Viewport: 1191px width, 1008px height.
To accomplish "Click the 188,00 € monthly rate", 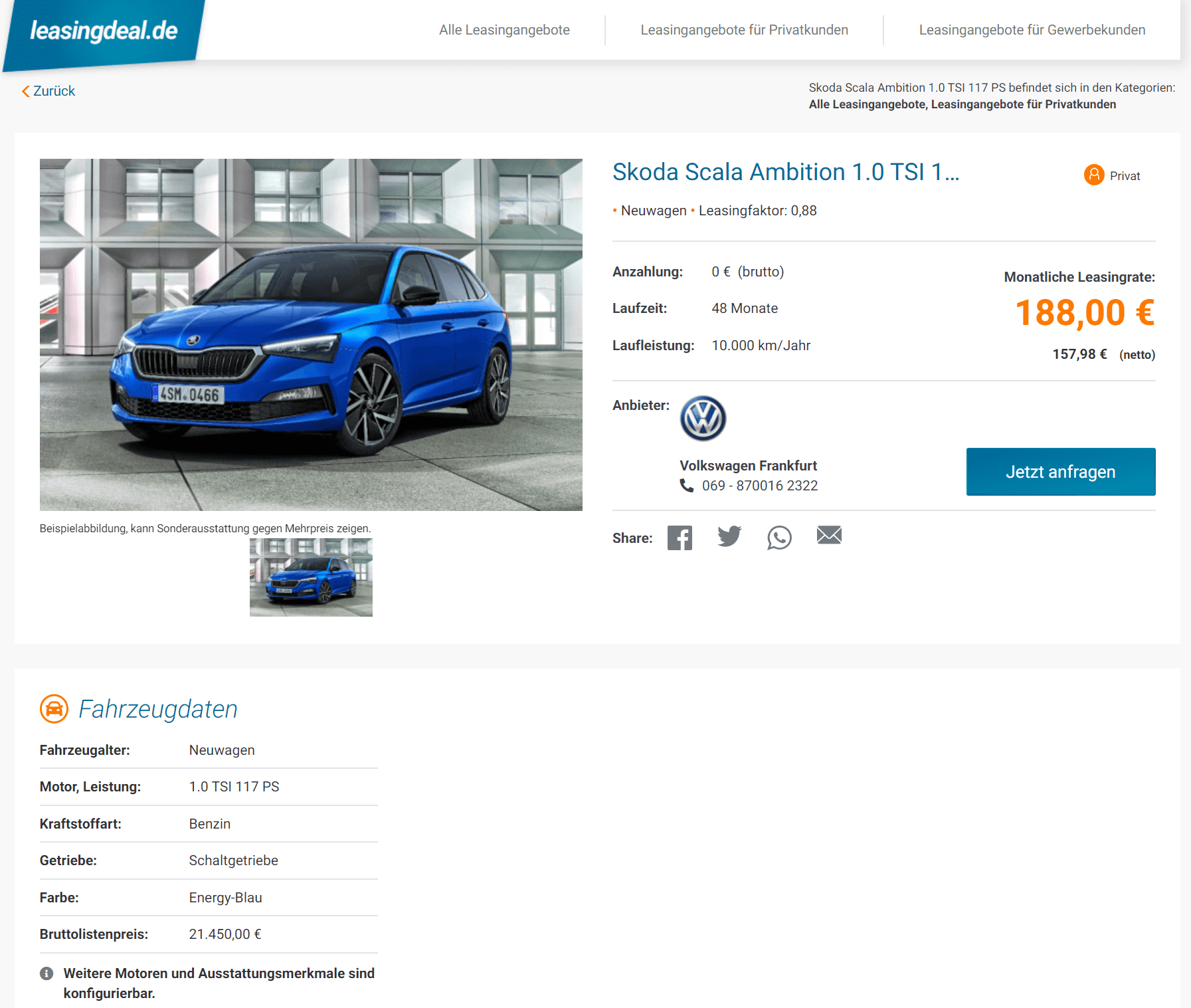I will (1085, 313).
